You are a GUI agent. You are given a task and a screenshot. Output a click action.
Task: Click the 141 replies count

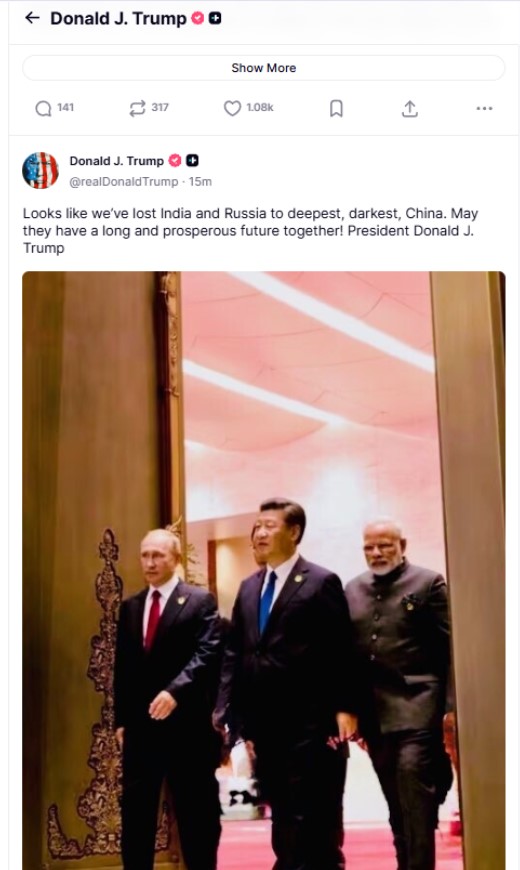65,108
